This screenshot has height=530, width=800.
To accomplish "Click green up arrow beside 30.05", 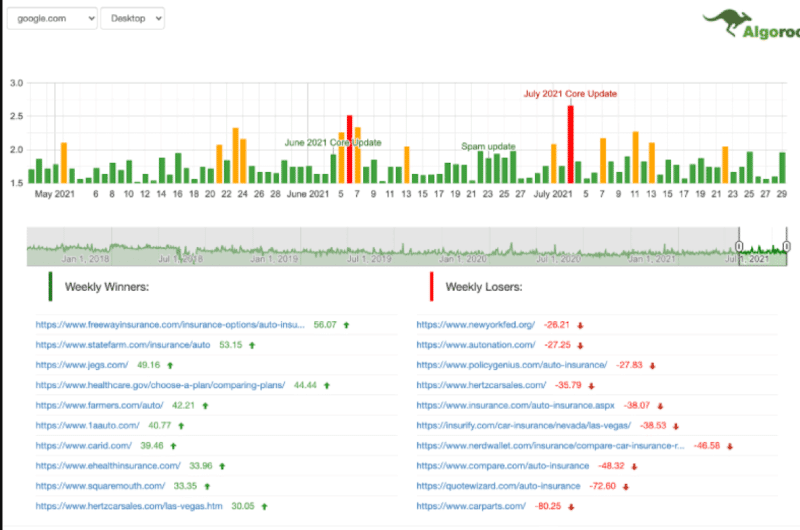I will (265, 507).
